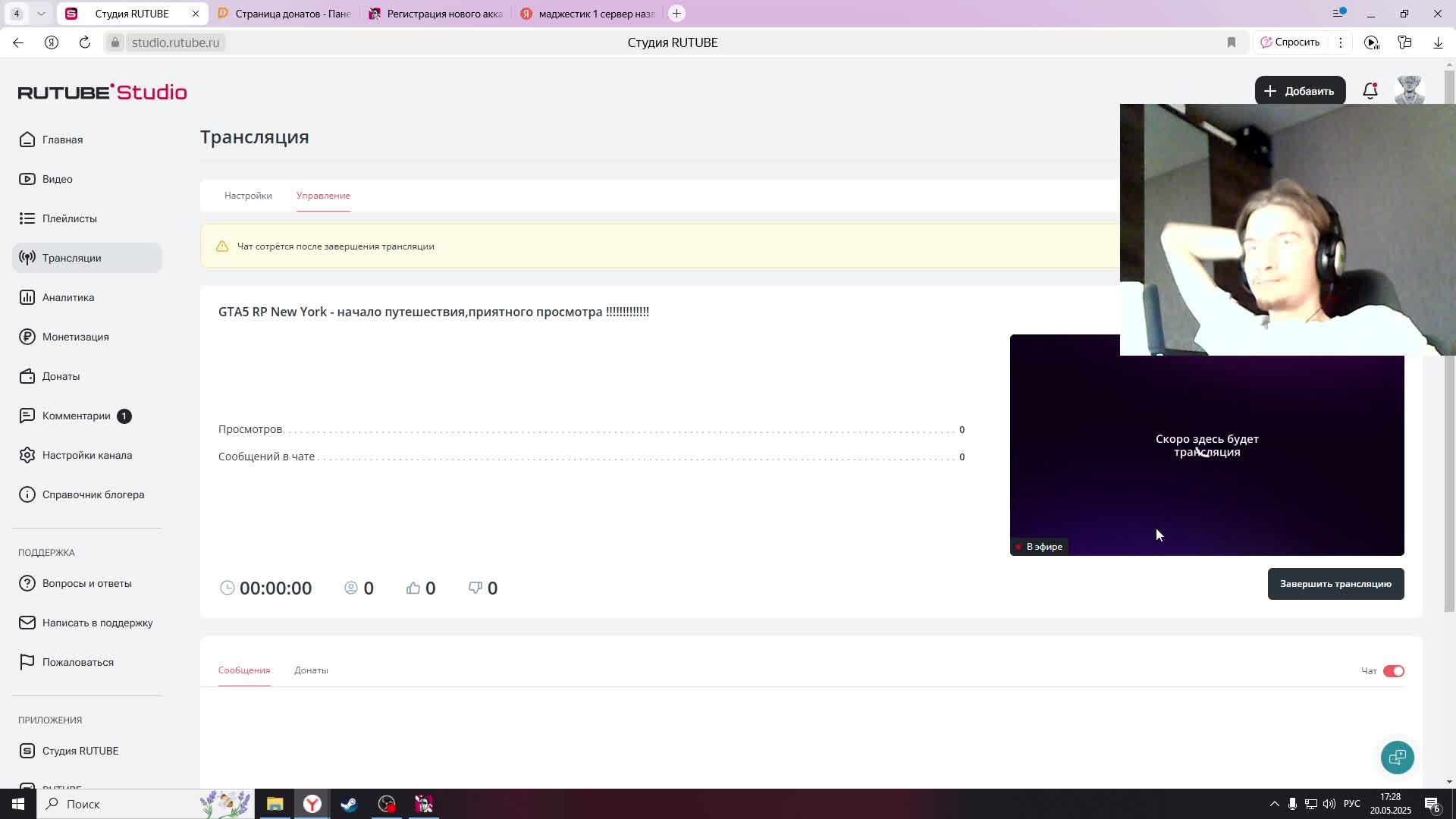Click the stream timer clock icon
The width and height of the screenshot is (1456, 819).
pos(227,588)
